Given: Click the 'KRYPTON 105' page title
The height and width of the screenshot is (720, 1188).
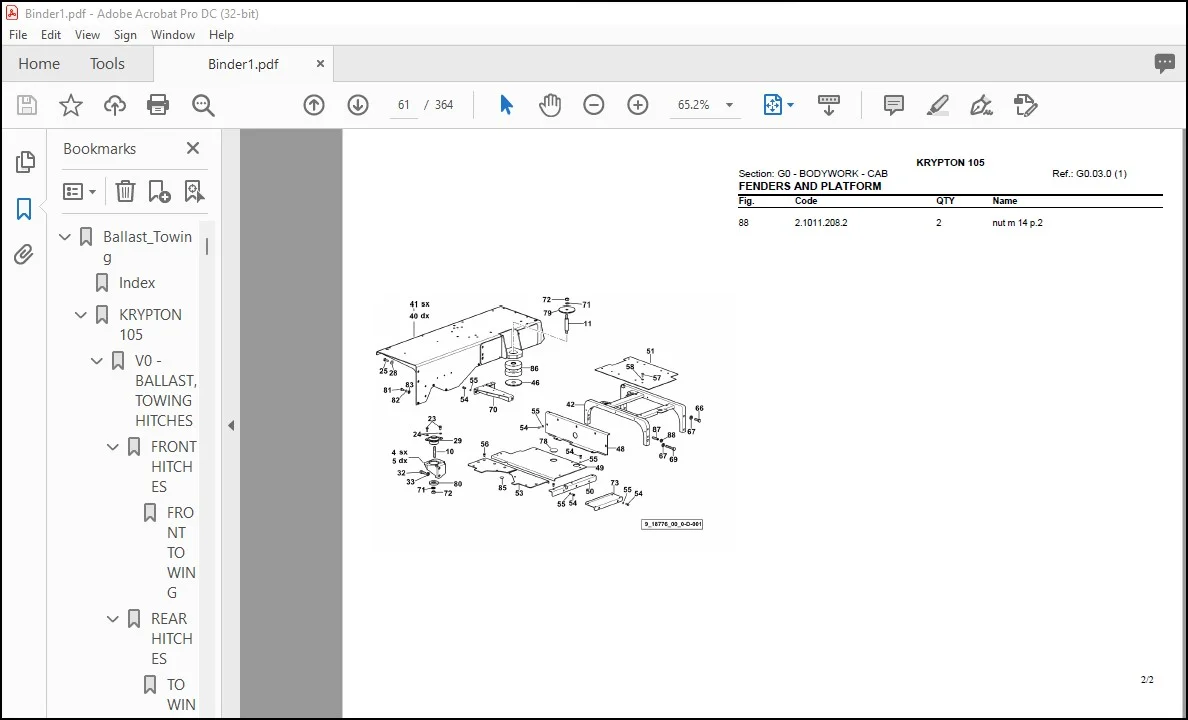Looking at the screenshot, I should pyautogui.click(x=950, y=162).
